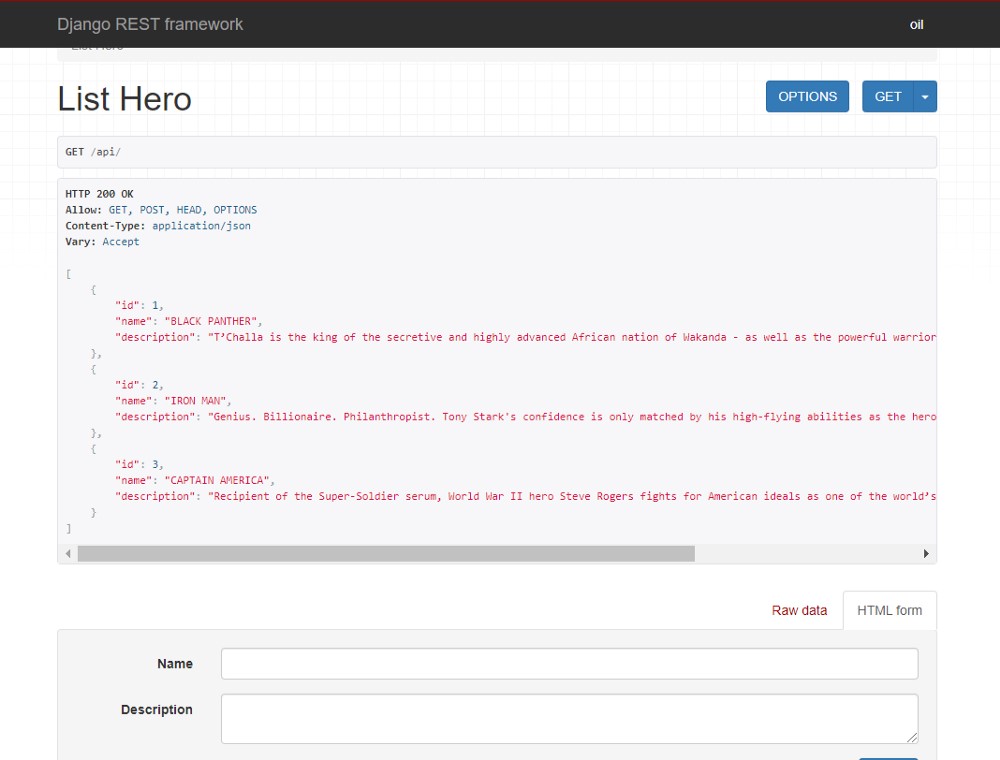Click the left arrow of horizontal scrollbar
The height and width of the screenshot is (760, 1000).
(x=68, y=553)
